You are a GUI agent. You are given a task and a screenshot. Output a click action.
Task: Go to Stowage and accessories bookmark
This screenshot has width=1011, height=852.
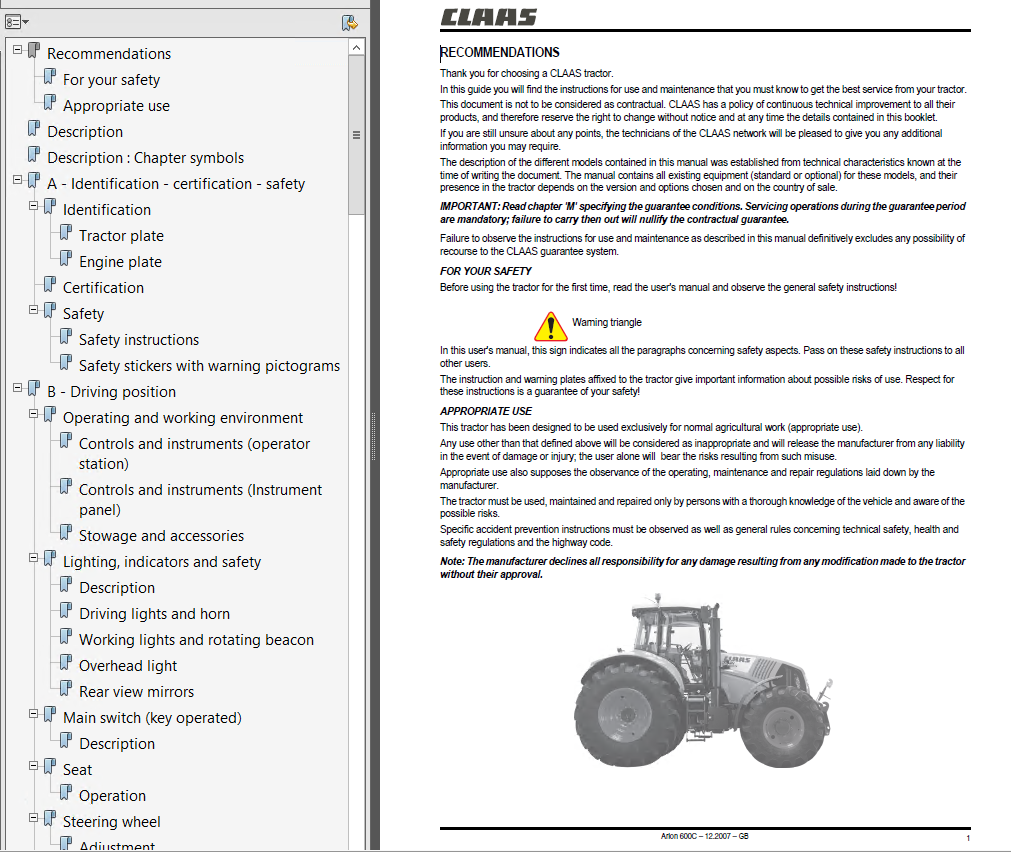coord(161,536)
